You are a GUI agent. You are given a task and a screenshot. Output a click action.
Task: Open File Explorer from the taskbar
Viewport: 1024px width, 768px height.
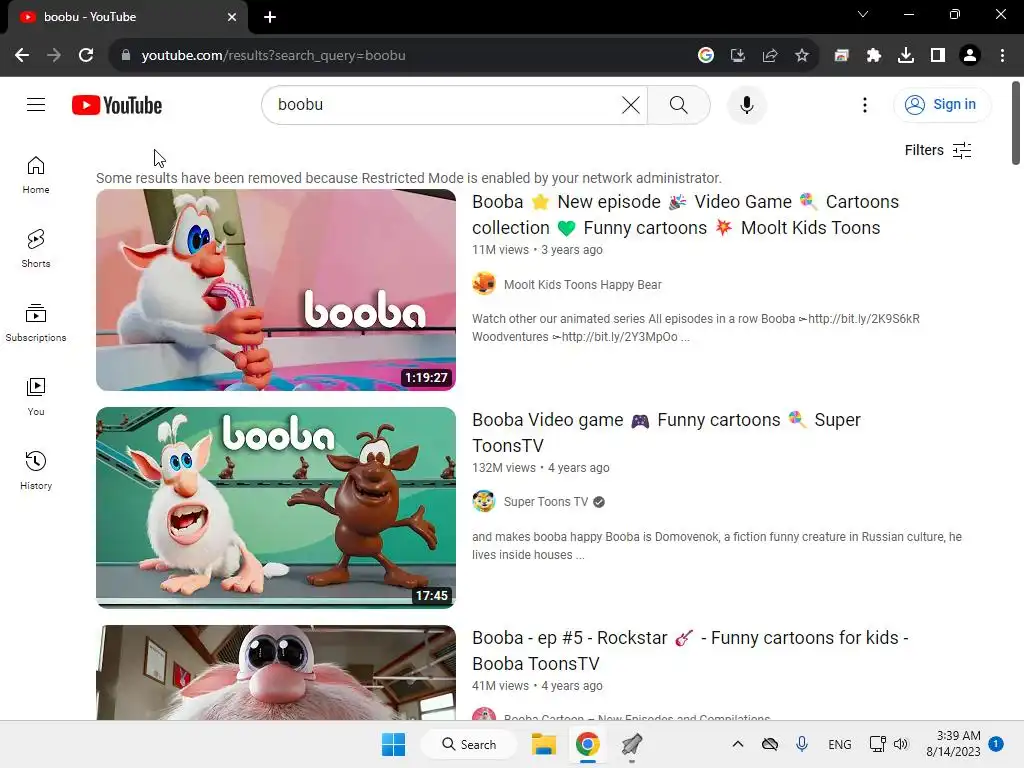coord(543,744)
